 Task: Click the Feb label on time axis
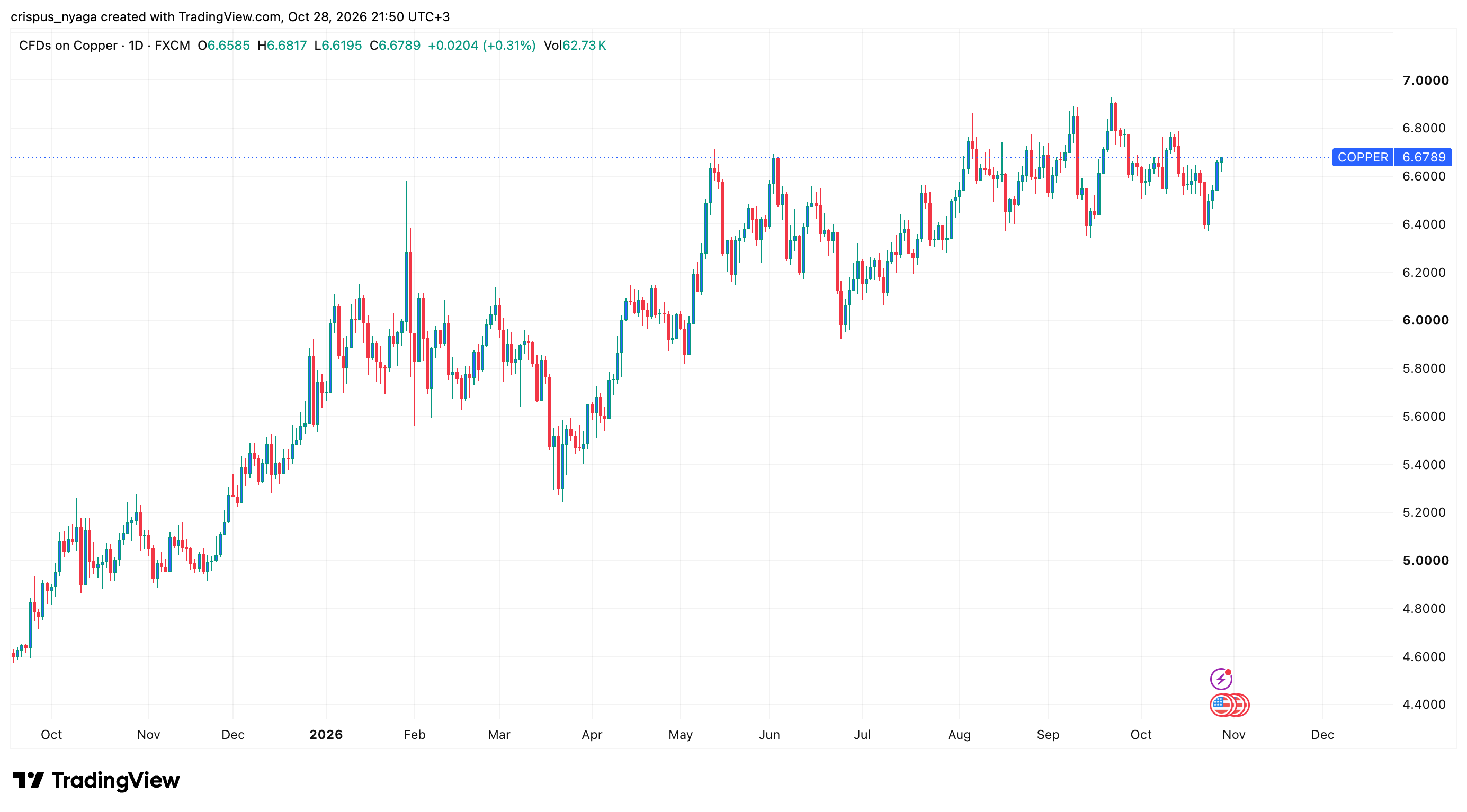pyautogui.click(x=415, y=735)
